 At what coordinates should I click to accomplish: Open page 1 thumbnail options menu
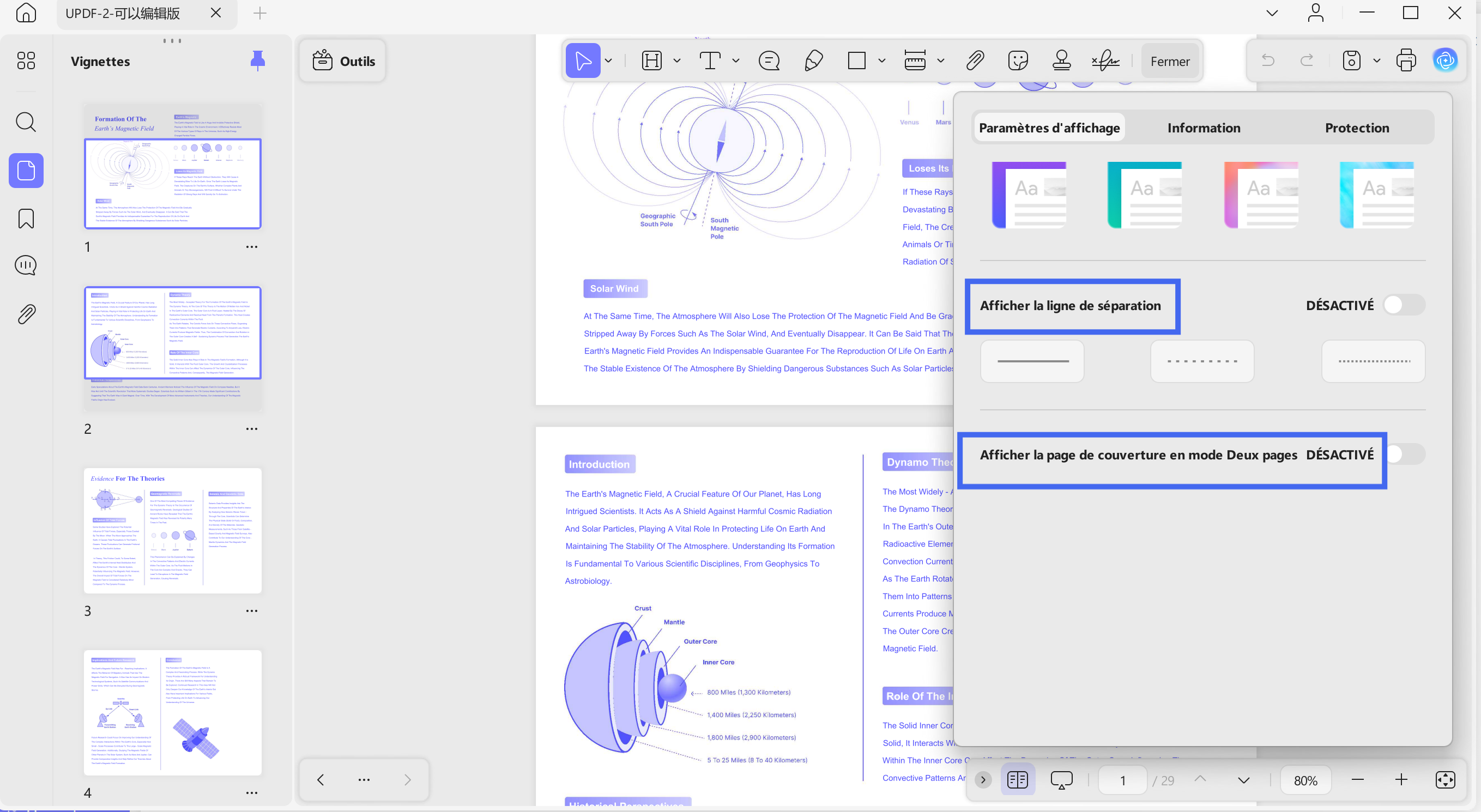click(251, 247)
